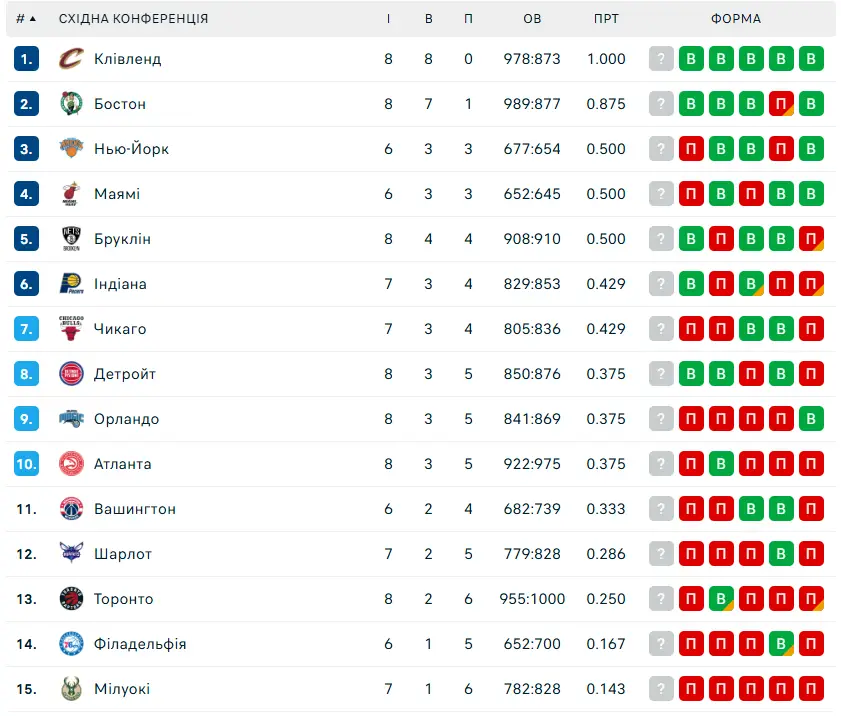
Task: Click the New York Knicks logo
Action: click(x=71, y=149)
